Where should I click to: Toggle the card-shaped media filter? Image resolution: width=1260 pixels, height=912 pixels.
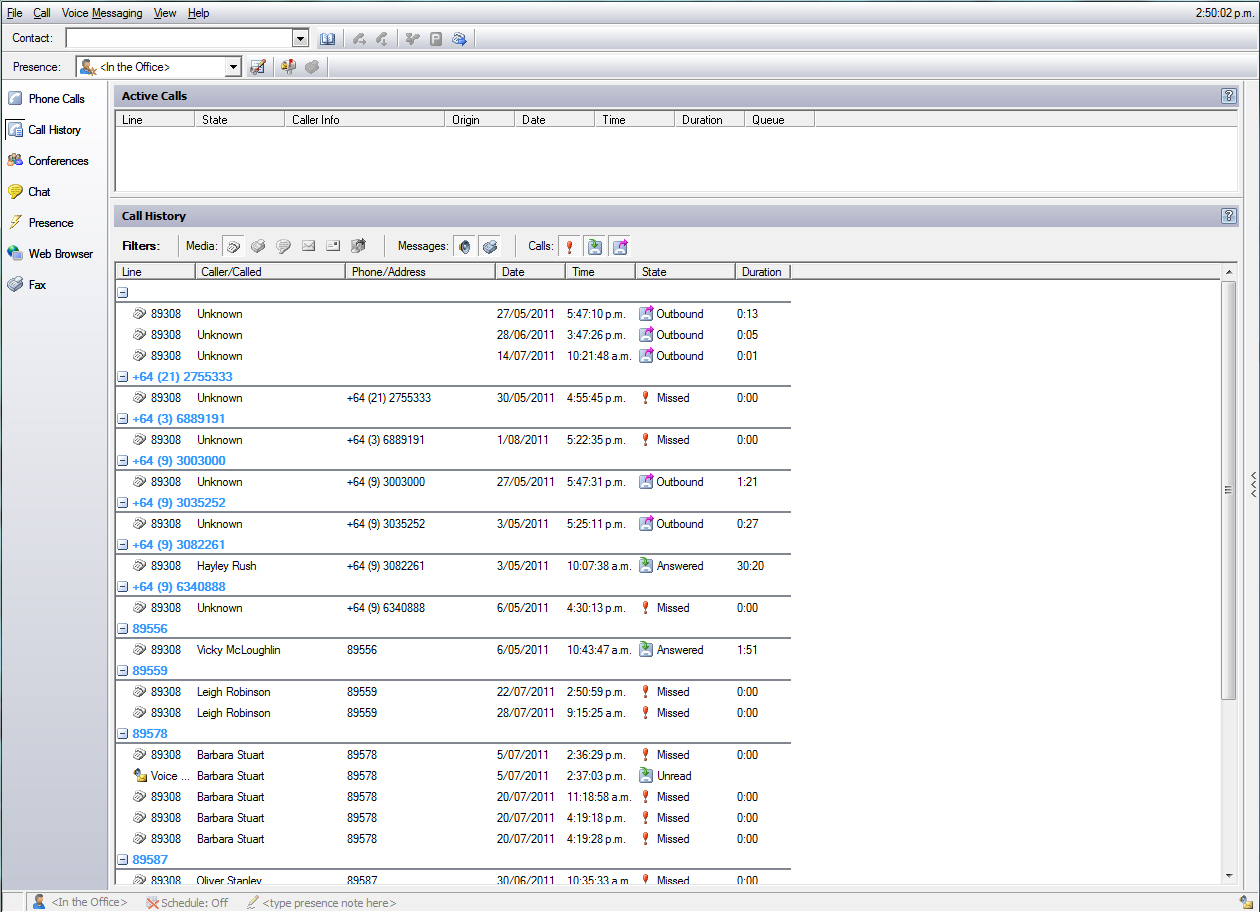[x=333, y=246]
